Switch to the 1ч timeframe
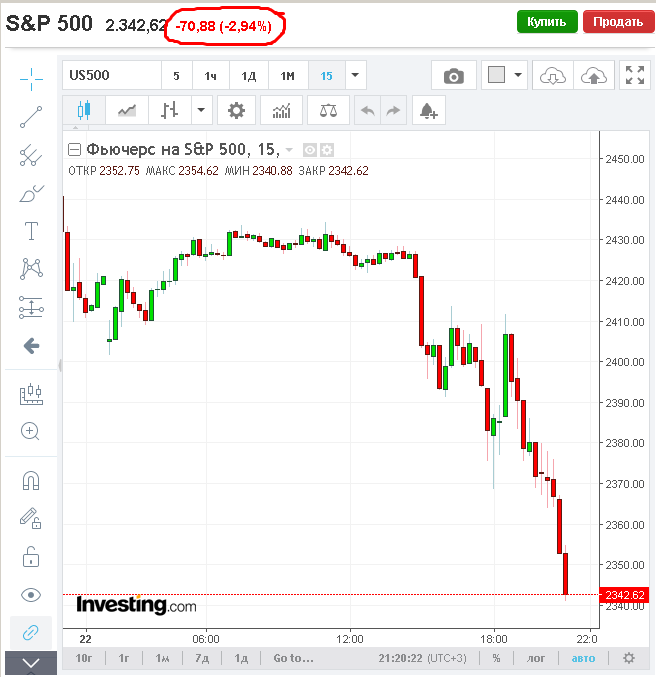Image resolution: width=656 pixels, height=677 pixels. 211,76
